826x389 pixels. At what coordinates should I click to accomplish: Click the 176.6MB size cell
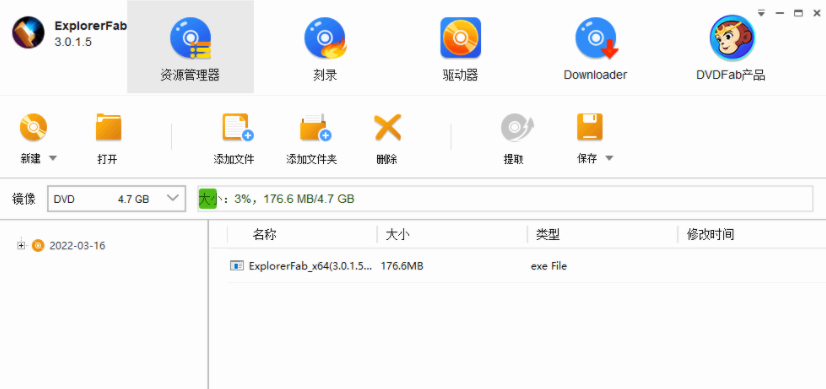click(402, 266)
